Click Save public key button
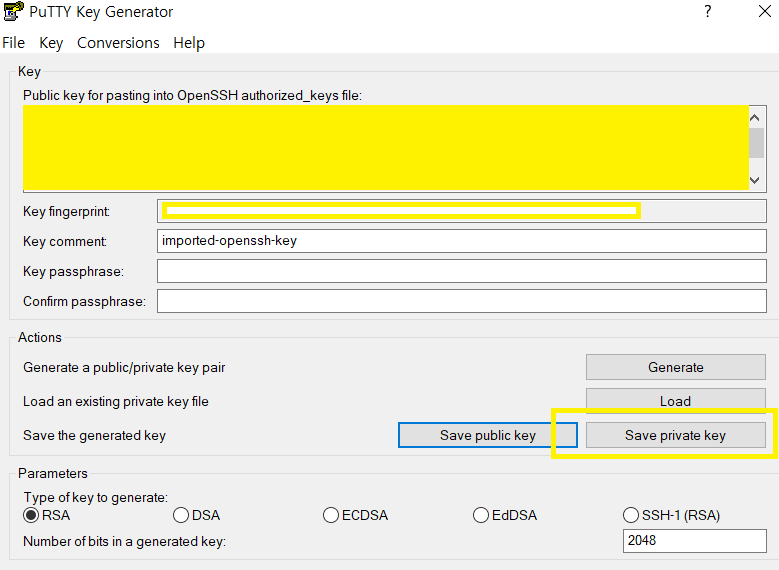779x570 pixels. [487, 435]
